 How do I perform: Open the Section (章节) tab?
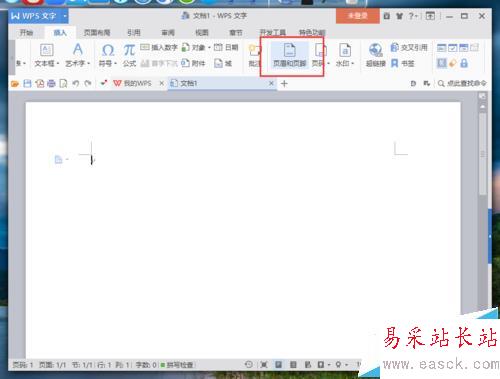click(236, 33)
